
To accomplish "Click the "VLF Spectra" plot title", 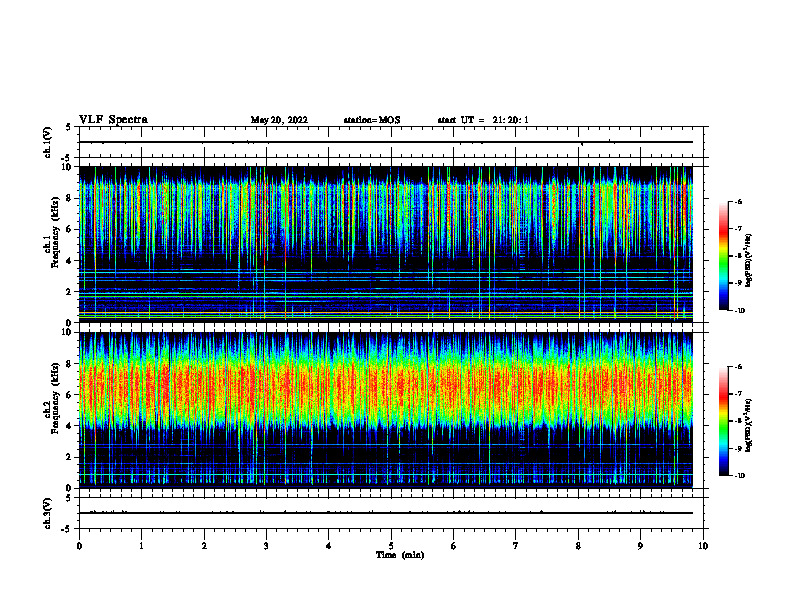I will point(113,120).
